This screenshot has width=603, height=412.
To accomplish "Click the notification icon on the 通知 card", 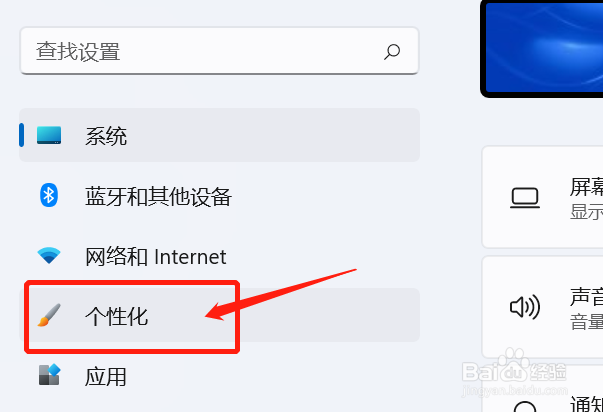I will pos(525,407).
